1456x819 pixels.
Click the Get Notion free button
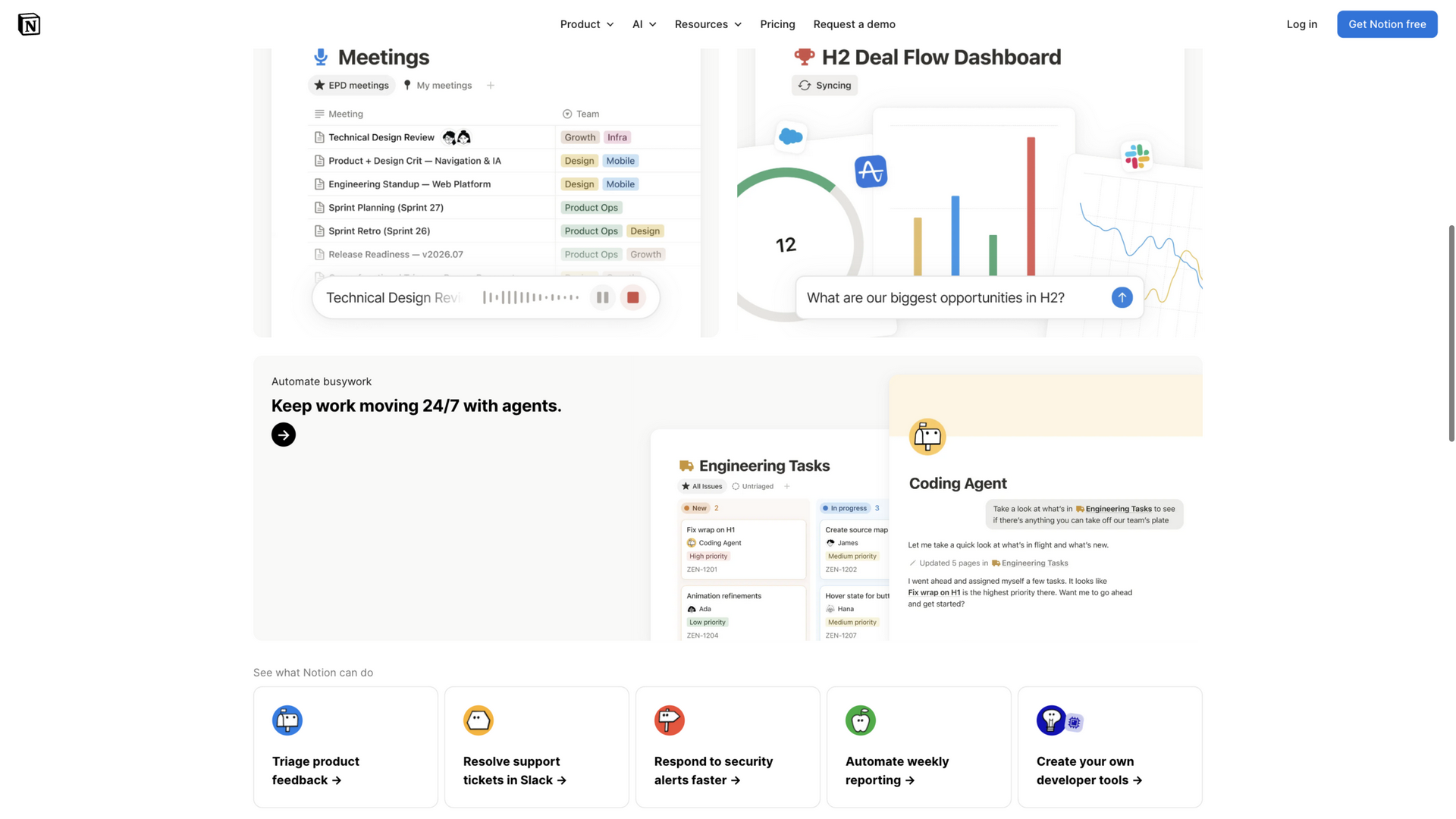pyautogui.click(x=1387, y=24)
